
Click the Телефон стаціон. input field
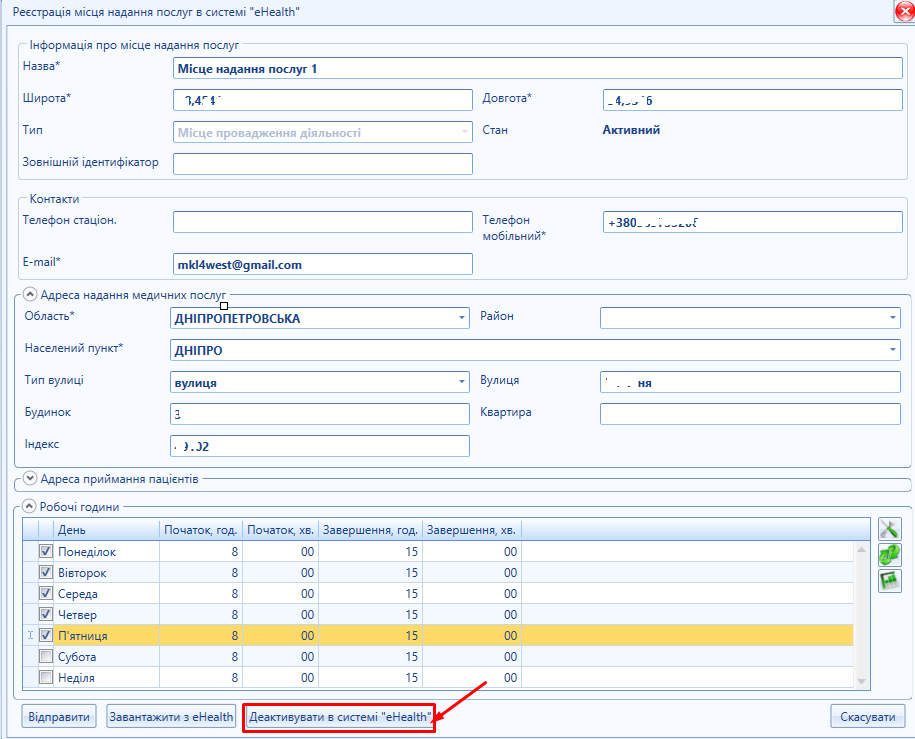coord(323,222)
